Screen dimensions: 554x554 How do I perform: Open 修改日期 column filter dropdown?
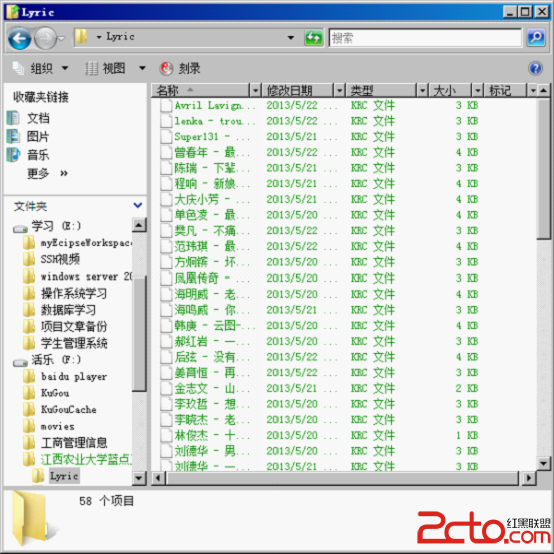point(339,91)
